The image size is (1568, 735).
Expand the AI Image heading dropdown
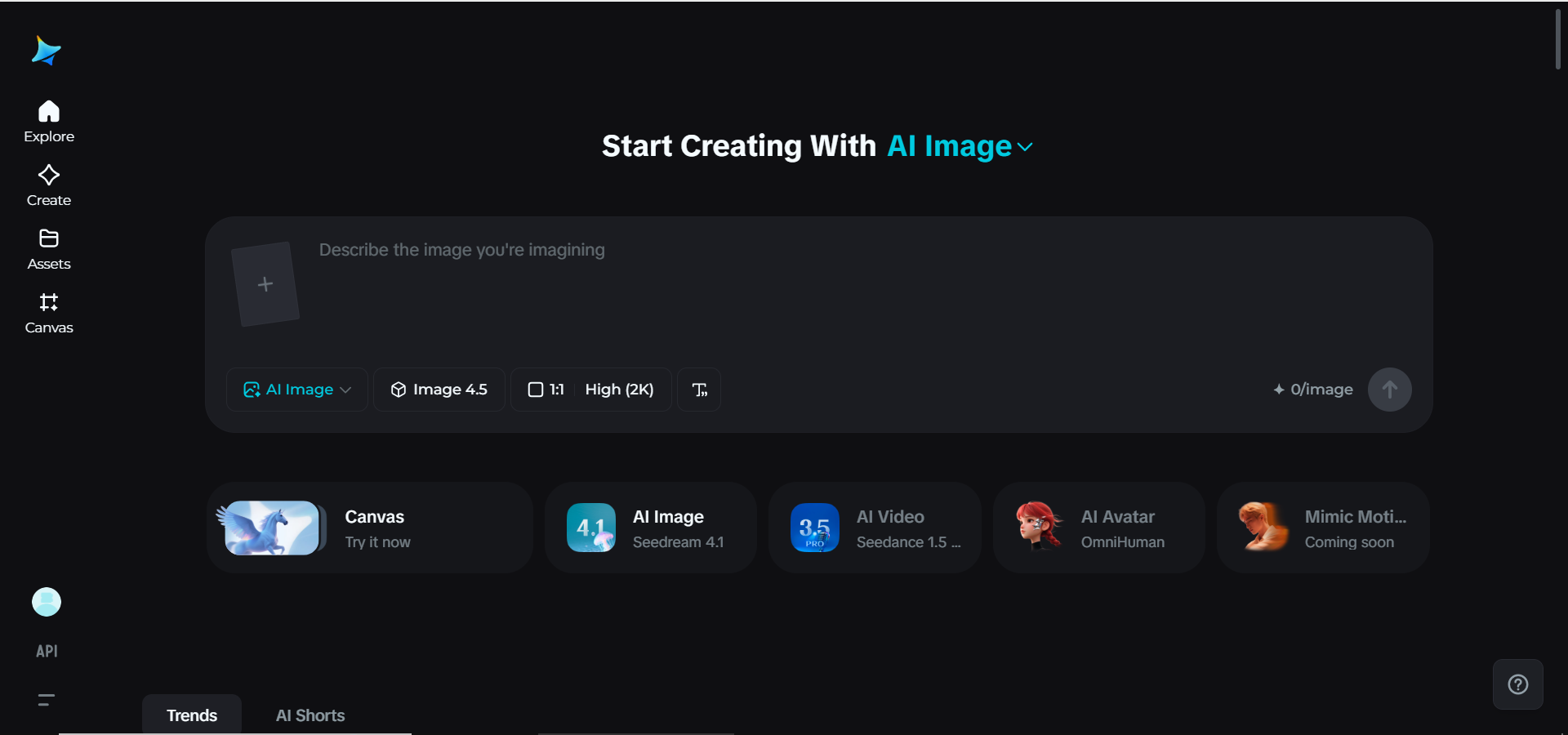pyautogui.click(x=960, y=146)
